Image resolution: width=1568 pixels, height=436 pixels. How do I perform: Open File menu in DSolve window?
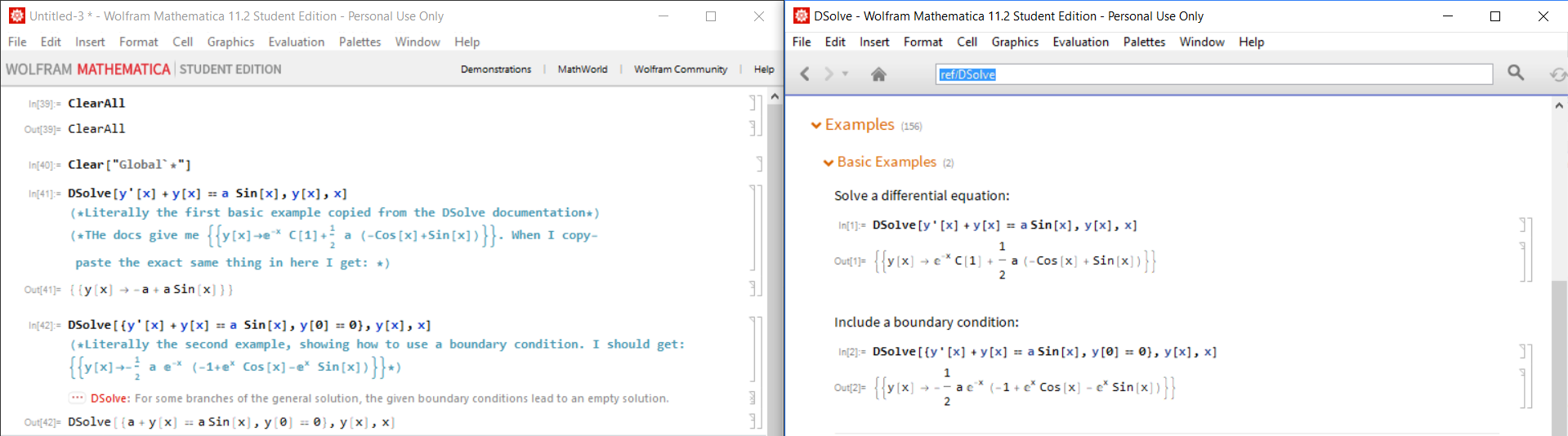(x=802, y=42)
